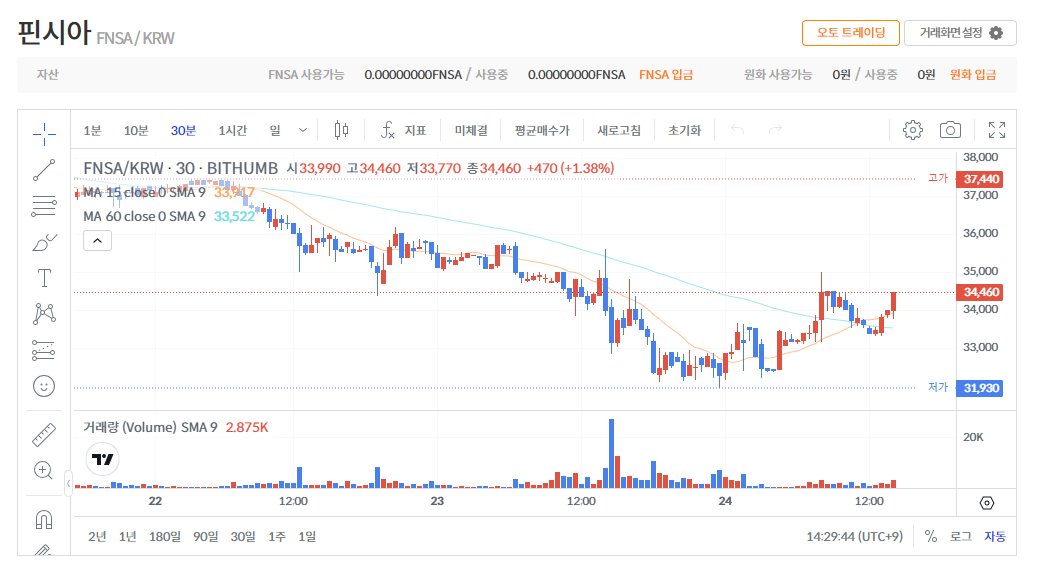Image resolution: width=1054 pixels, height=571 pixels.
Task: Open the chart patterns tool
Action: (44, 314)
